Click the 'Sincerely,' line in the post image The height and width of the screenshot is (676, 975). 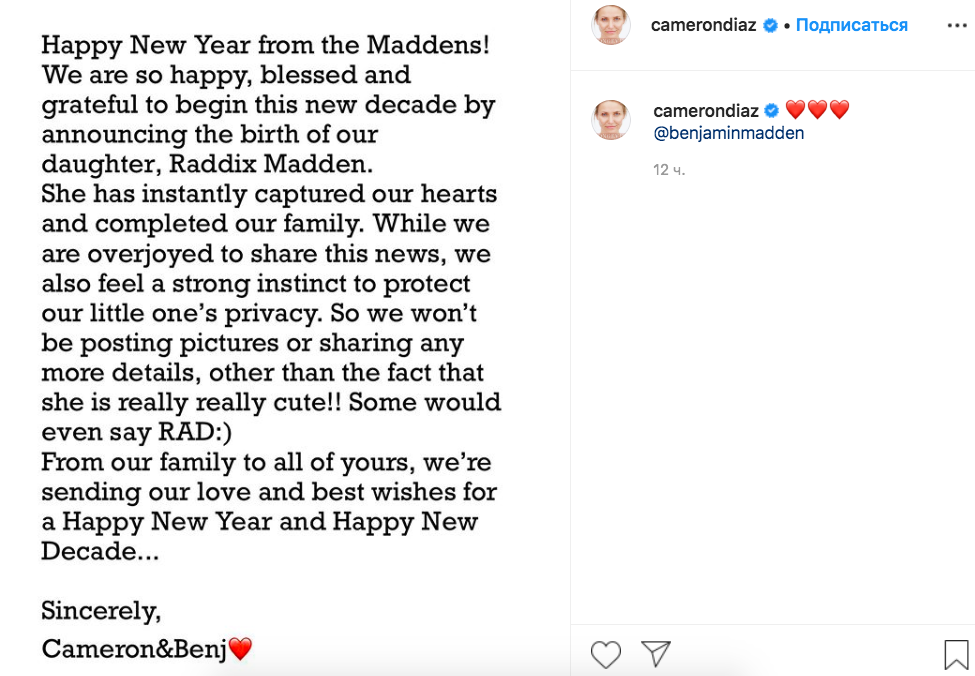pos(101,611)
